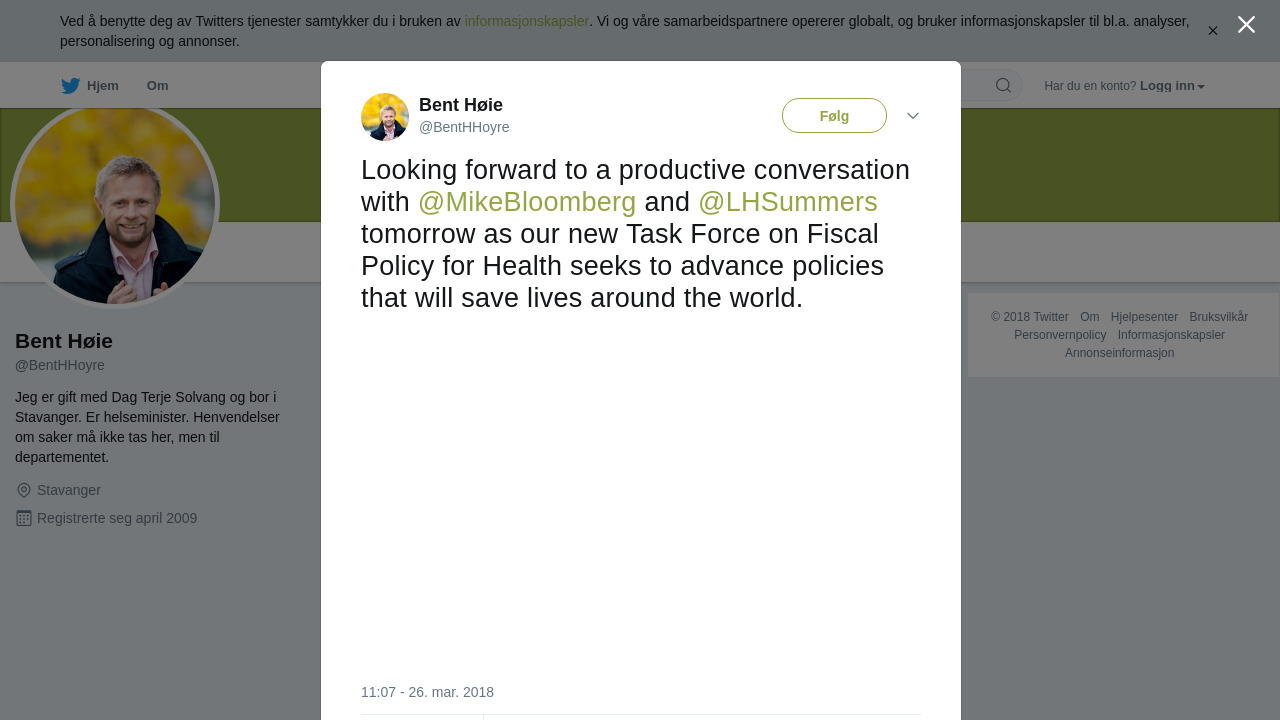Click the tweet timestamp 11:07 - 26. mar. 2018
Screen dimensions: 1280x720
click(427, 692)
